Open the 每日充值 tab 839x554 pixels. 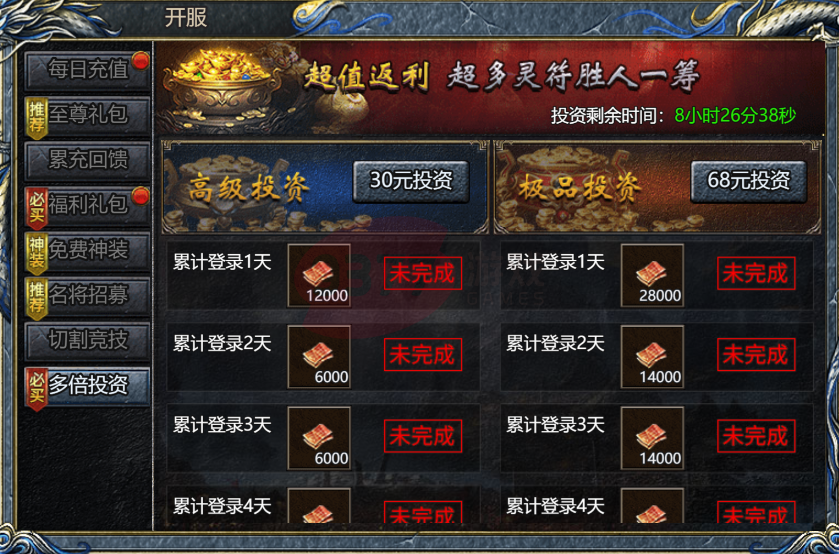[87, 70]
